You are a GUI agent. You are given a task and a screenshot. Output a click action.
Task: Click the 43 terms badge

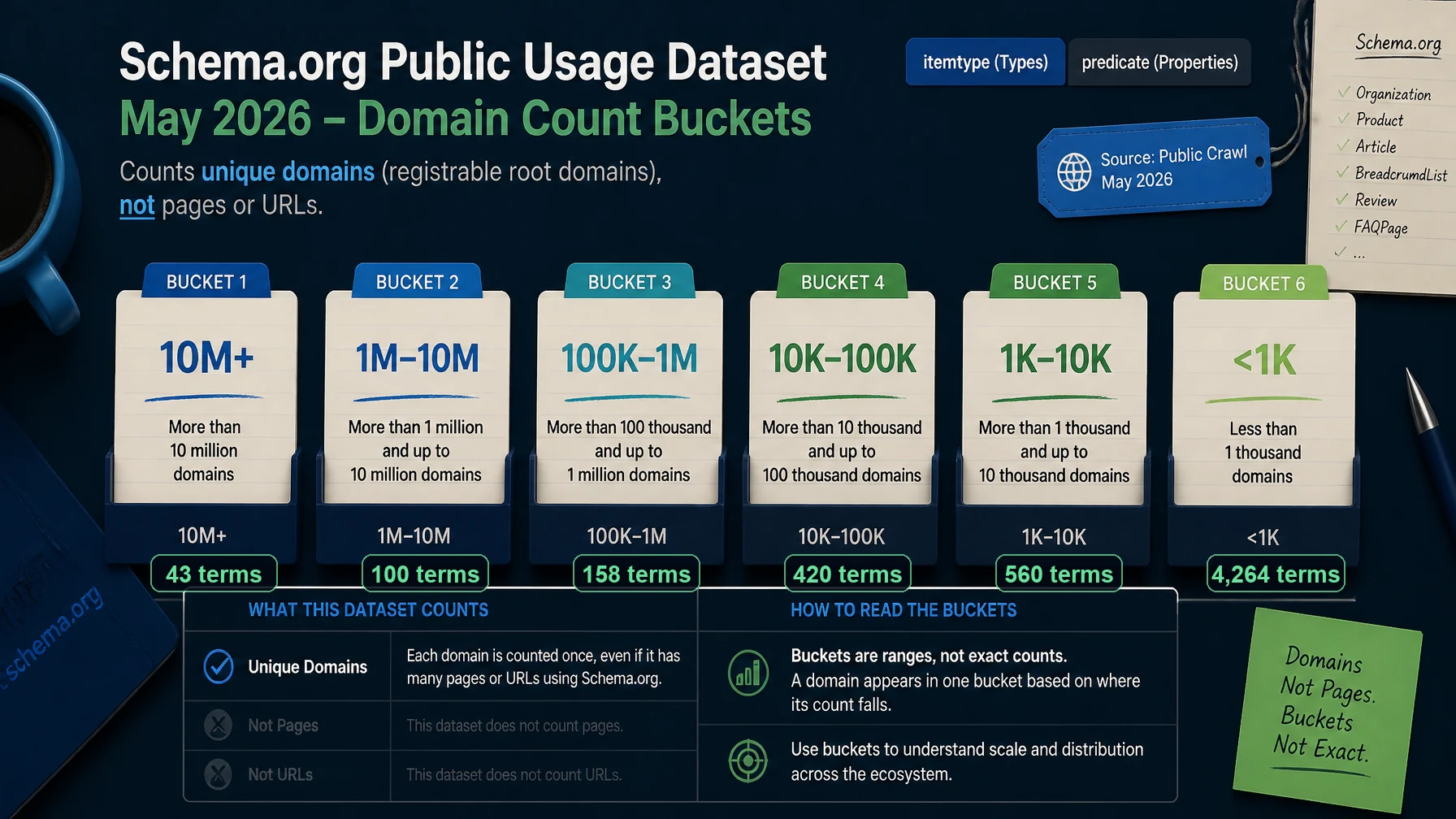point(214,574)
